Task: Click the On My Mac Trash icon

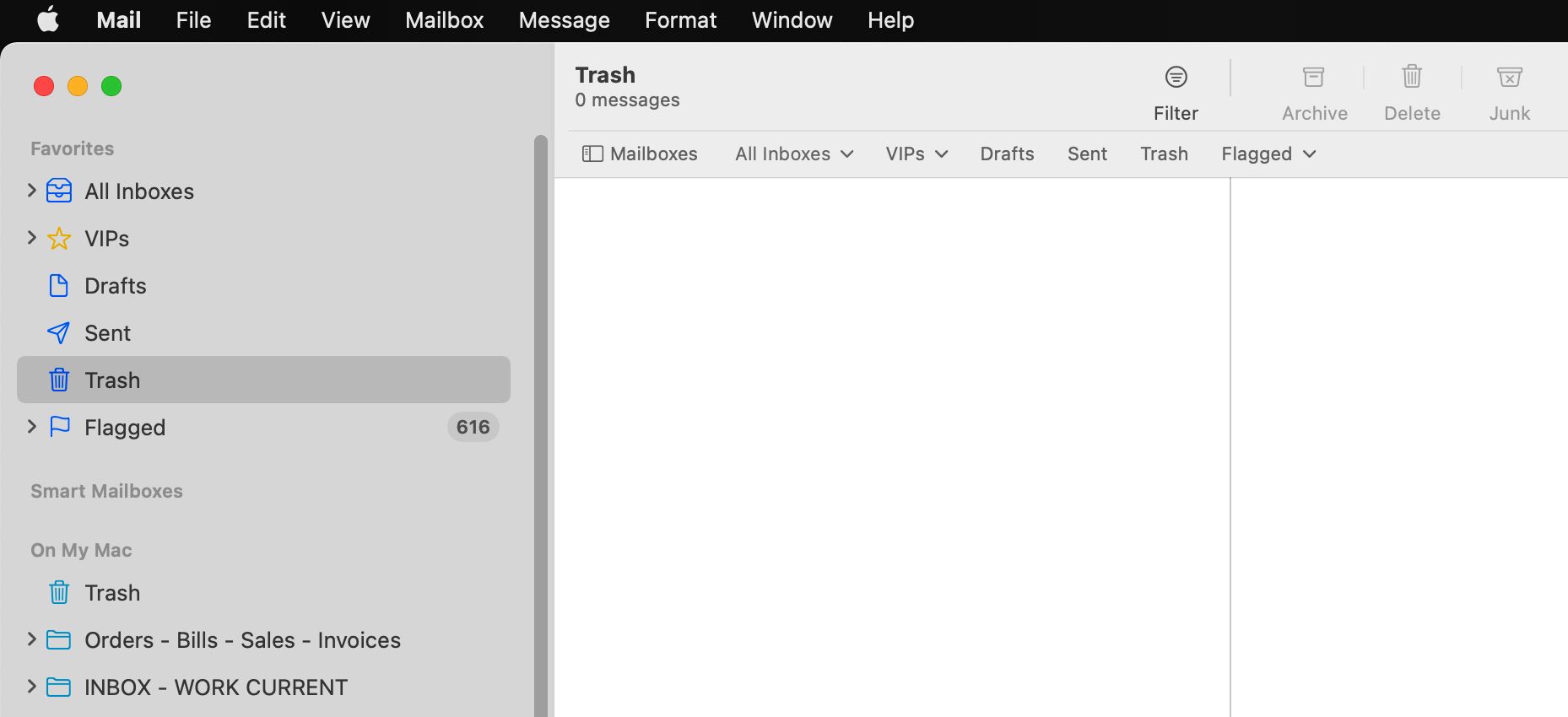Action: tap(59, 593)
